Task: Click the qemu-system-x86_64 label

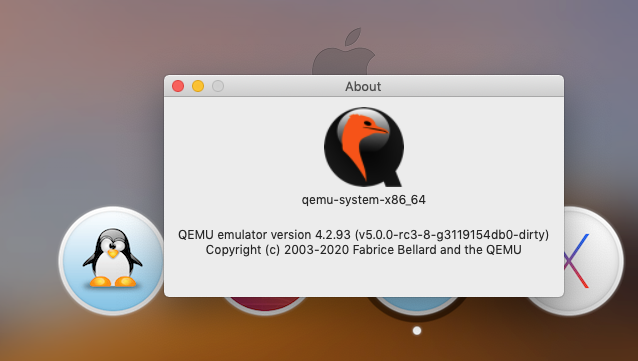Action: coord(363,200)
